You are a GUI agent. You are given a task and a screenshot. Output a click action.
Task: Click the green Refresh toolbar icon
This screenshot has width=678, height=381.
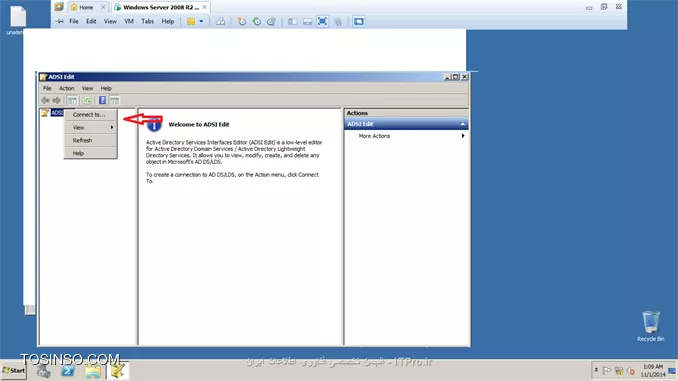point(87,100)
